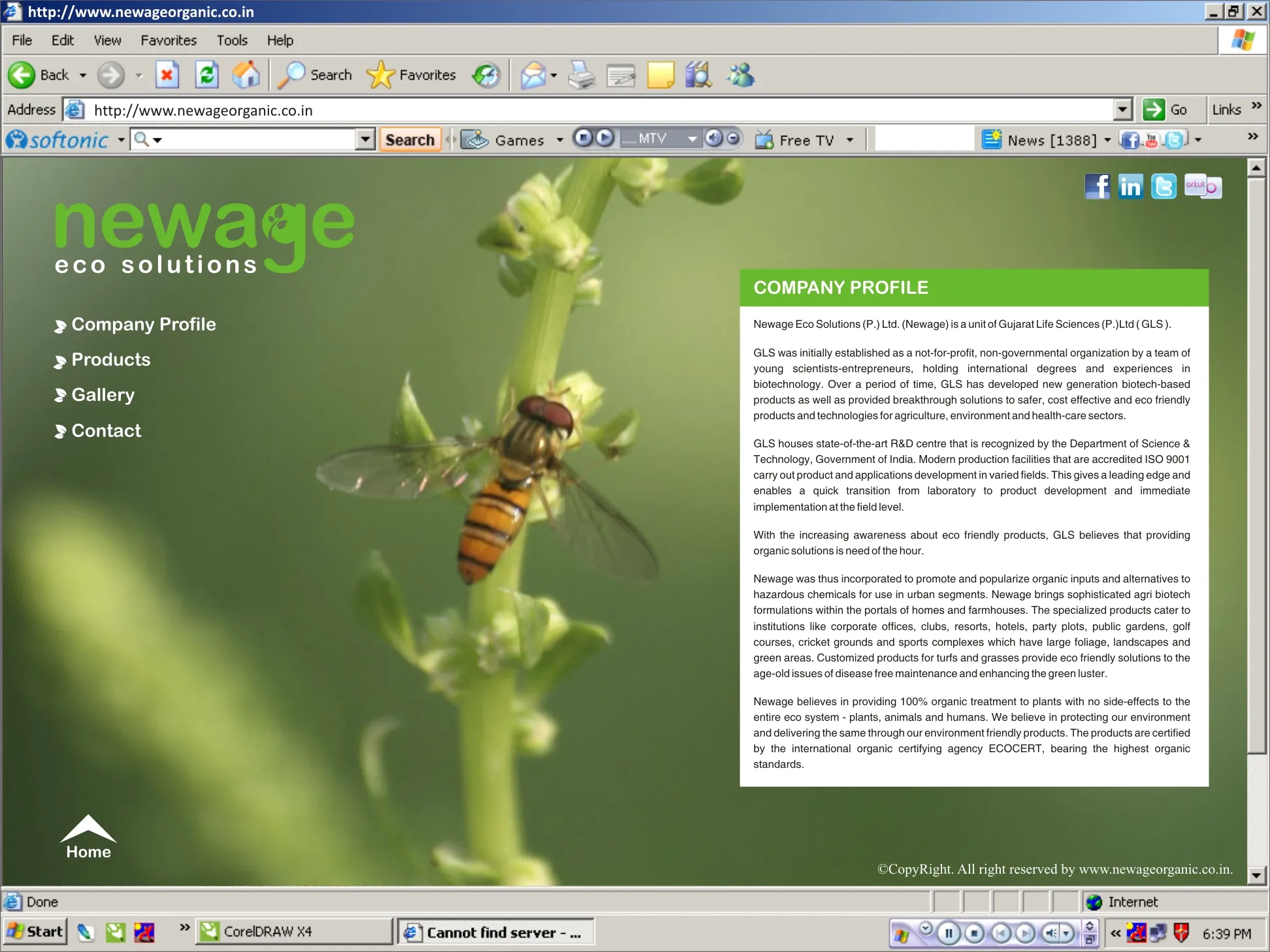
Task: Open the Company Profile navigation link
Action: [135, 325]
